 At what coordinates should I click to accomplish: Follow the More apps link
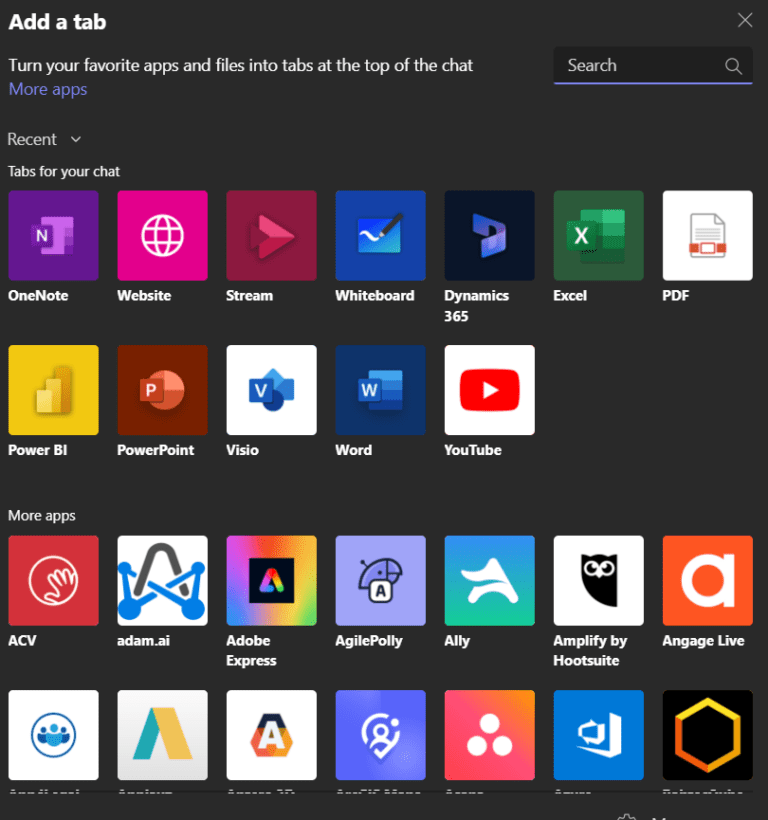48,89
